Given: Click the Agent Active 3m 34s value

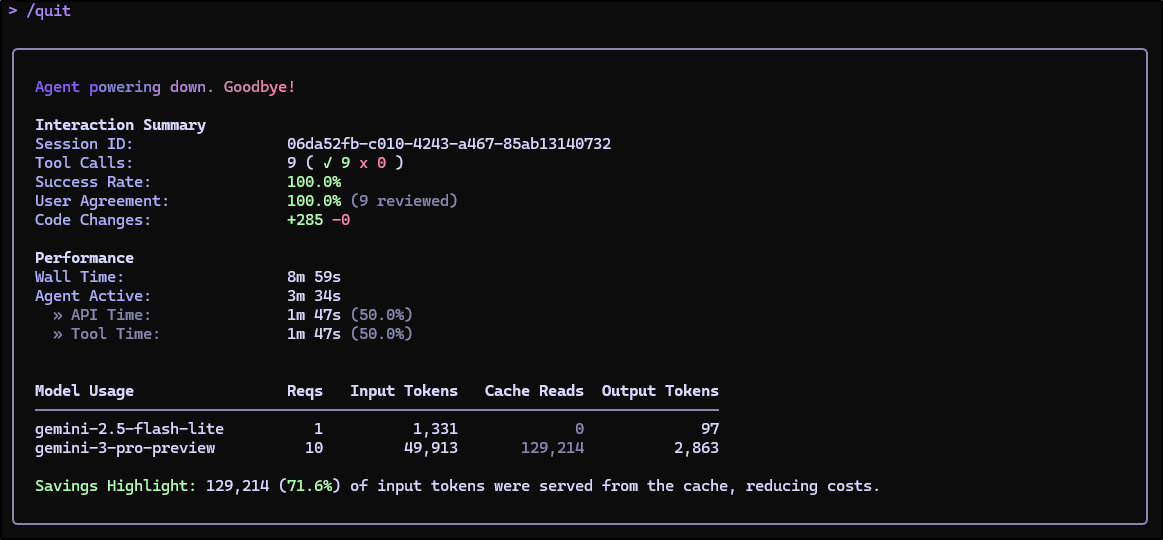Looking at the screenshot, I should click(x=313, y=296).
